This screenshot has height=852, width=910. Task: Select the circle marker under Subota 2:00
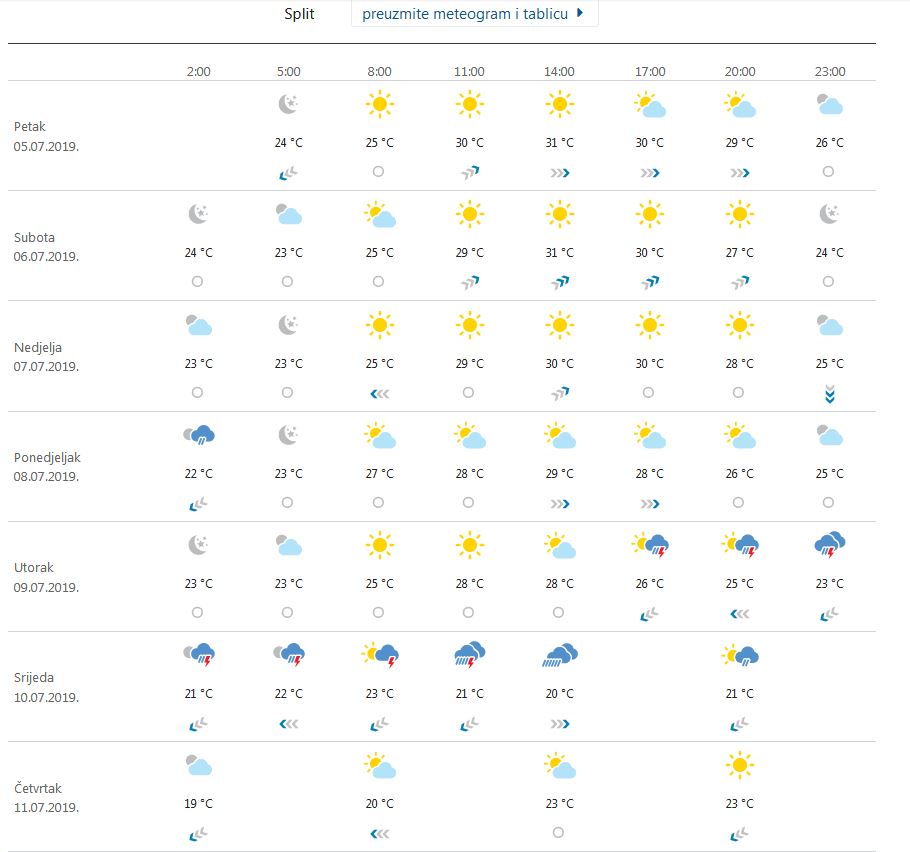click(198, 281)
